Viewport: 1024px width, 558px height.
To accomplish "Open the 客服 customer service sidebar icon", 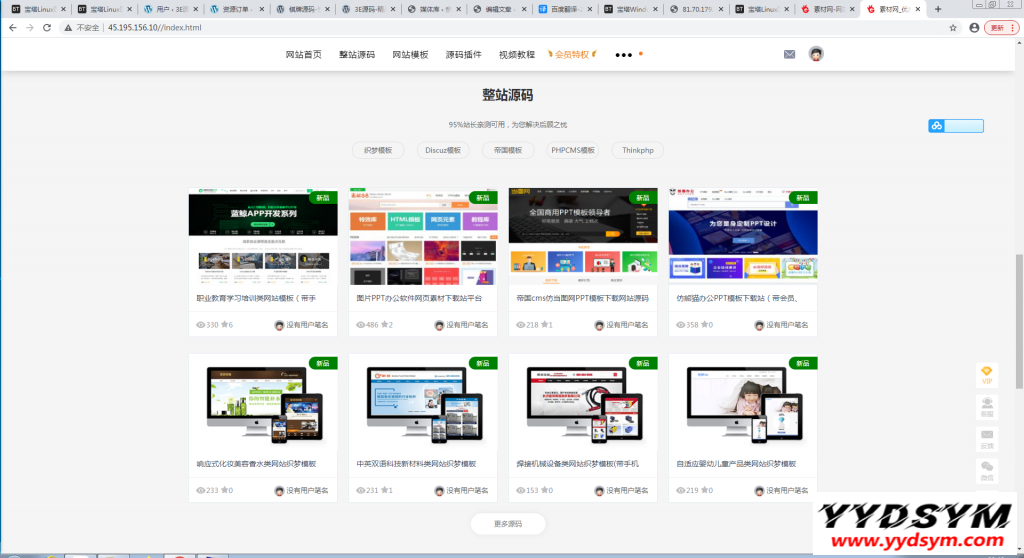I will coord(986,406).
